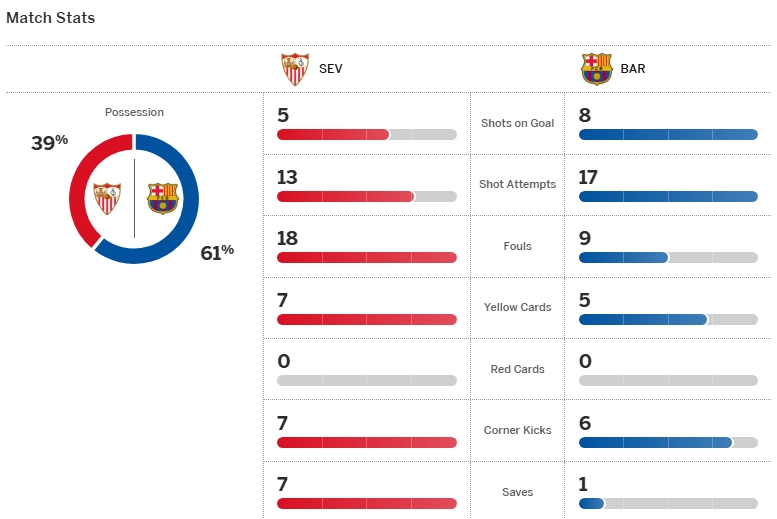Click the Match Stats heading
This screenshot has width=777, height=519.
click(51, 18)
